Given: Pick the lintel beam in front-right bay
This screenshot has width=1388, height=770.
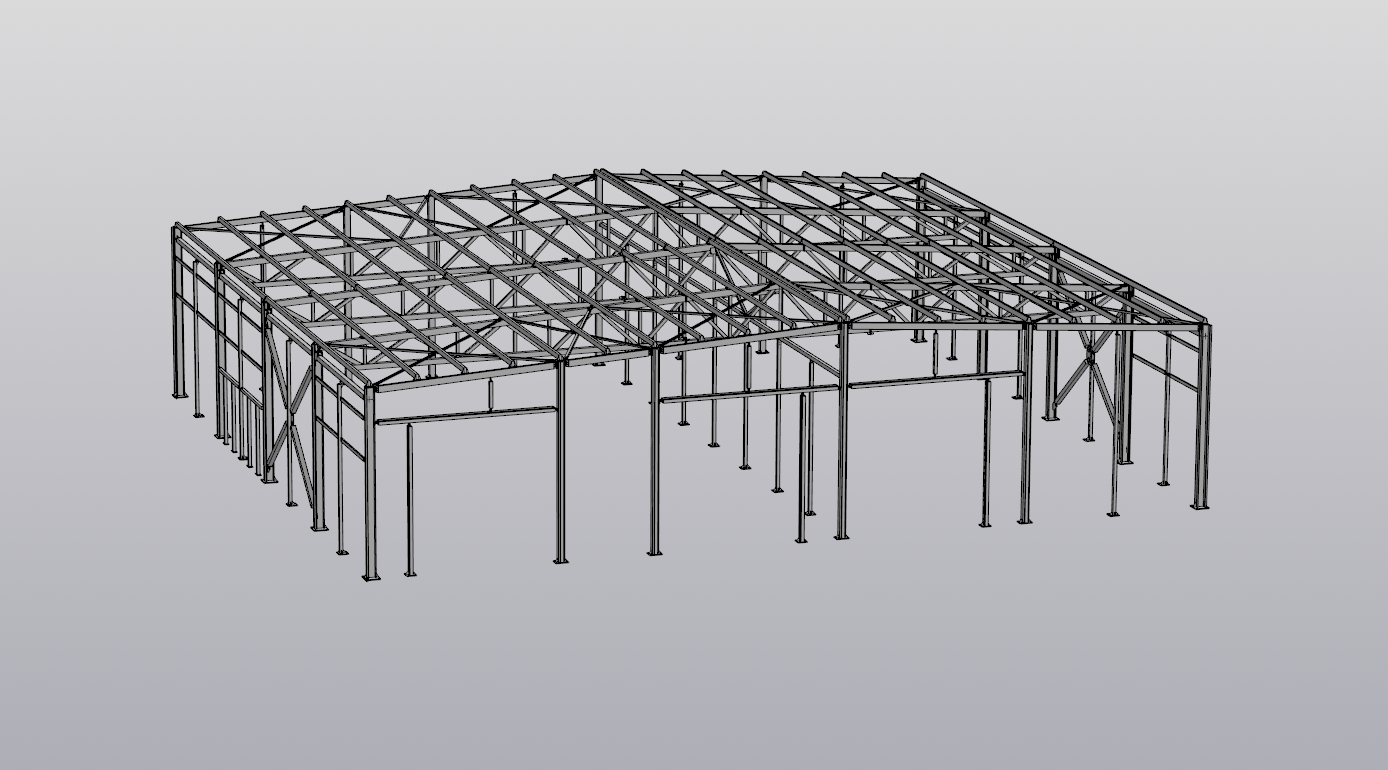Looking at the screenshot, I should coord(935,378).
